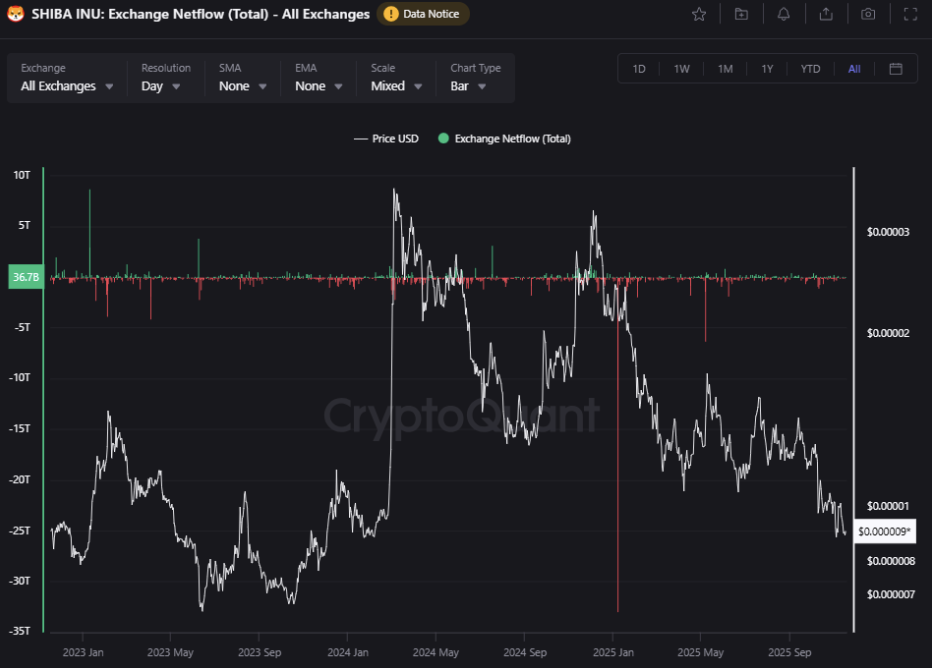Set a price alert via bell icon
Image resolution: width=932 pixels, height=668 pixels.
[784, 14]
